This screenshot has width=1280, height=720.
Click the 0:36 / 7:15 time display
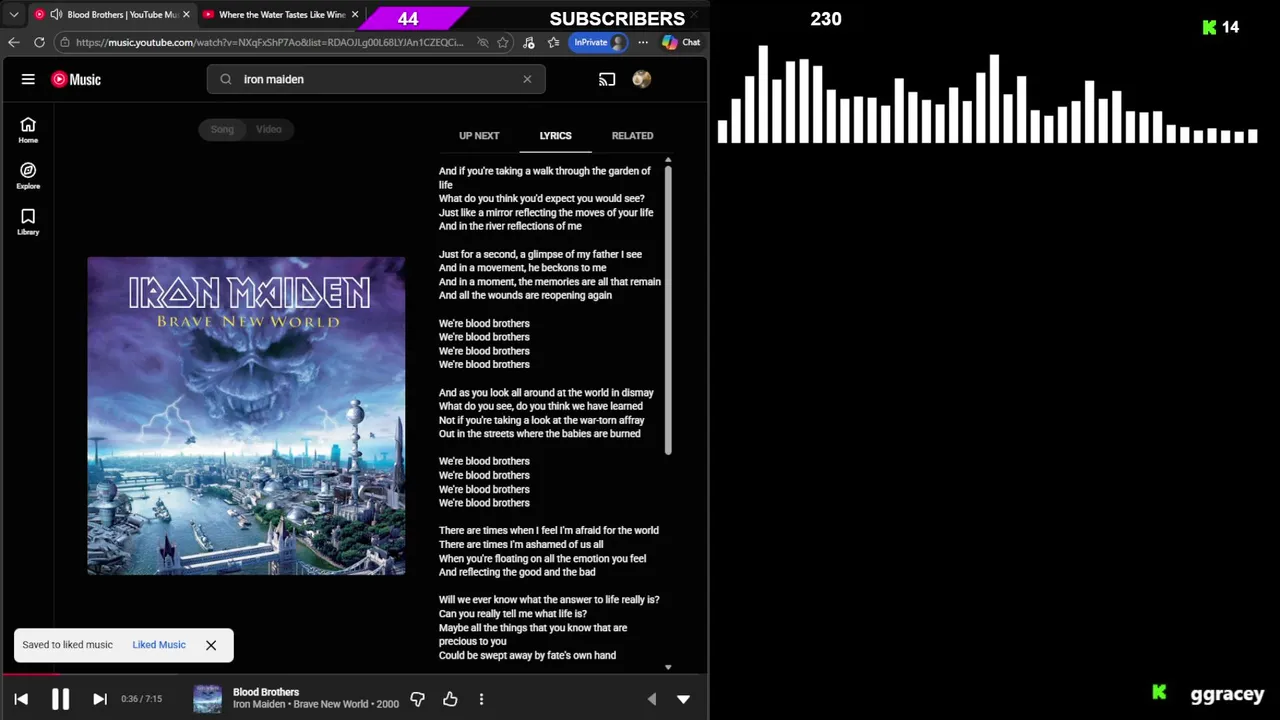pos(141,699)
